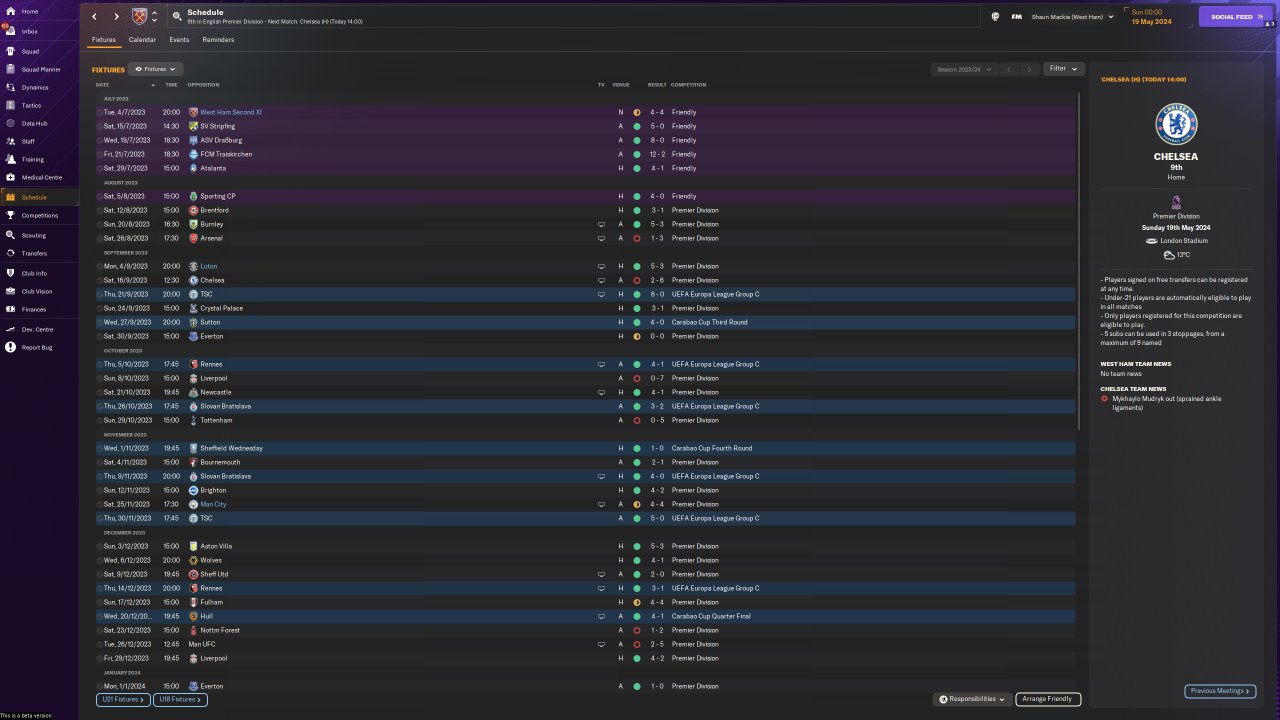The image size is (1280, 720).
Task: Tick the circle on the Brentford fixture row
Action: (100, 210)
